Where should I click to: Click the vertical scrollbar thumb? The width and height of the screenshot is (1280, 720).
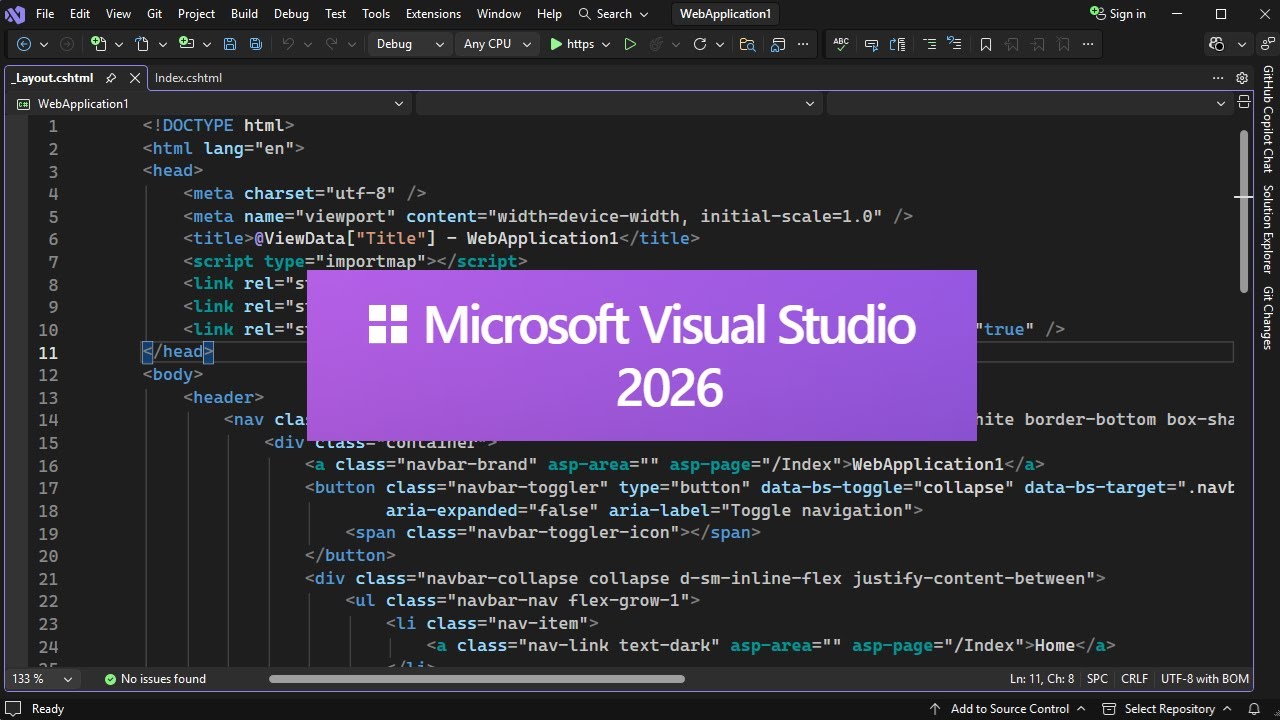[x=1244, y=210]
